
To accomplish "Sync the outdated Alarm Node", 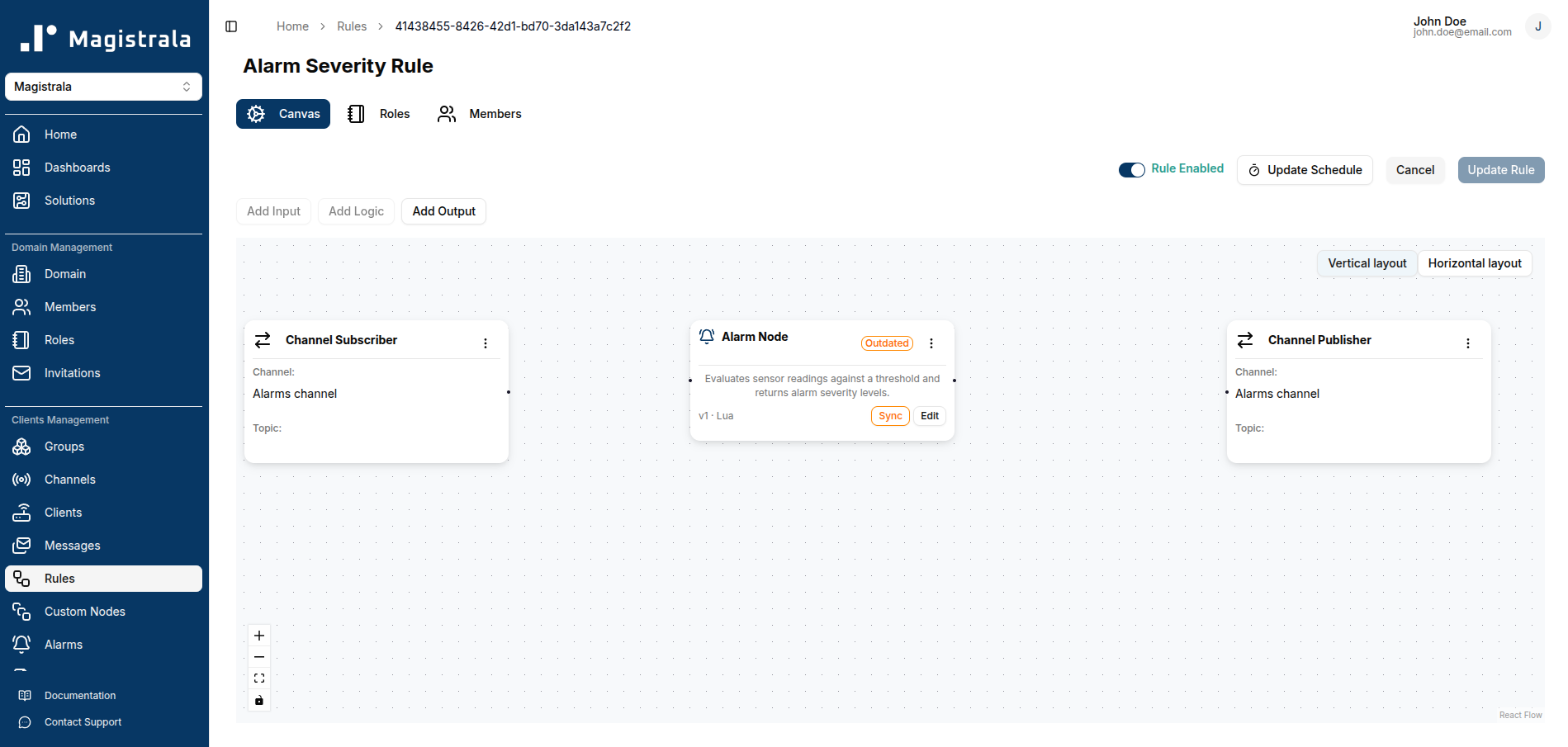I will [890, 416].
